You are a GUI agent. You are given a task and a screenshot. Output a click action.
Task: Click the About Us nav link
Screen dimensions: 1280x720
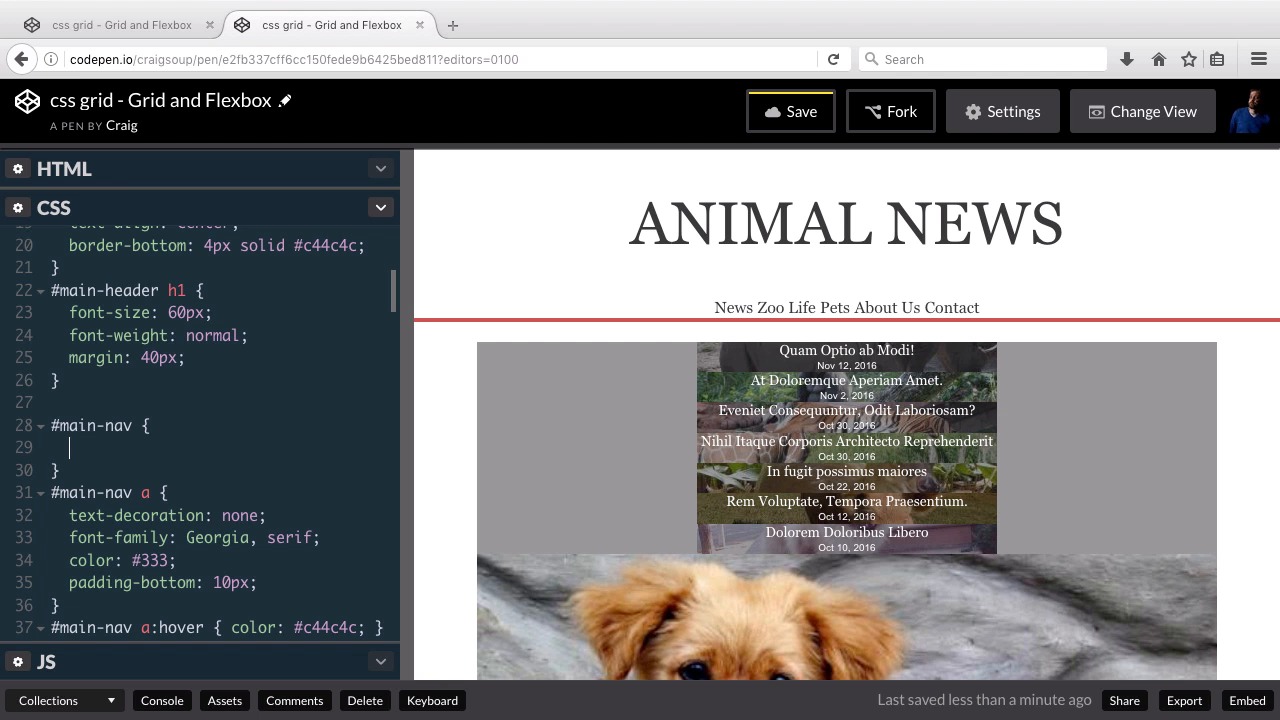click(887, 308)
